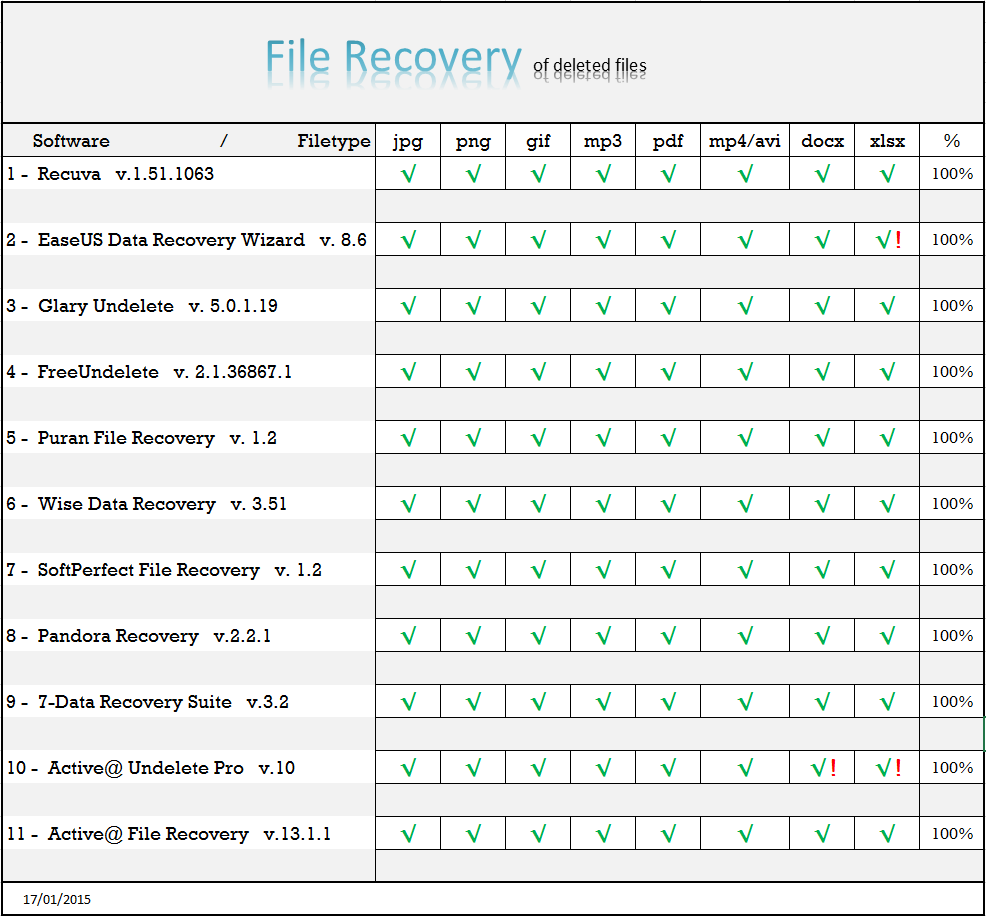Select the Glary Undelete docx checkmark

[x=823, y=306]
